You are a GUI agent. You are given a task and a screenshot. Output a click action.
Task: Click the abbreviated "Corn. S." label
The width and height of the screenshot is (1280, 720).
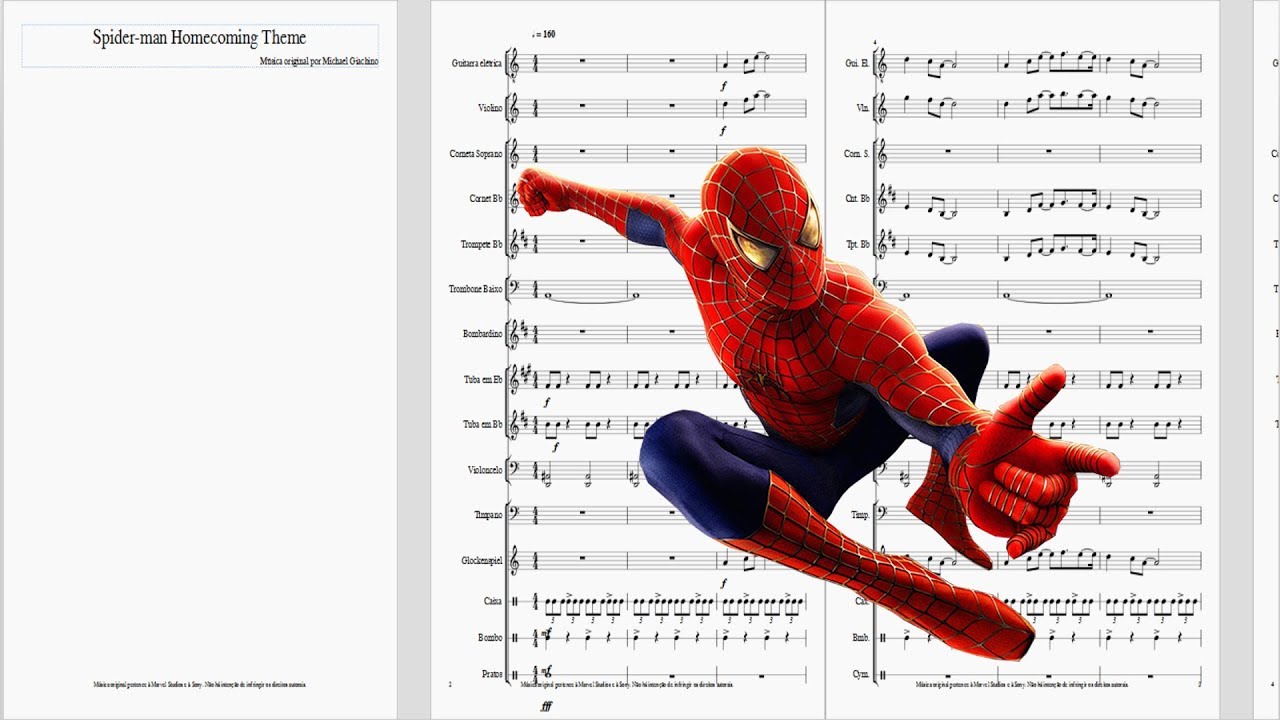857,154
